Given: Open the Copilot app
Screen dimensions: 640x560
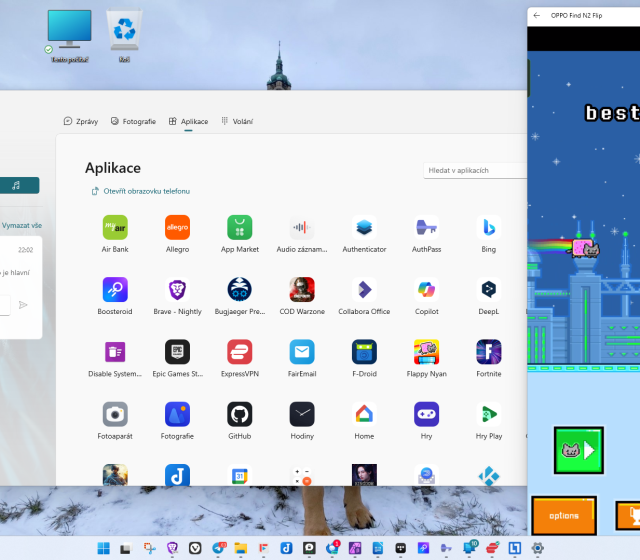Looking at the screenshot, I should 426,290.
